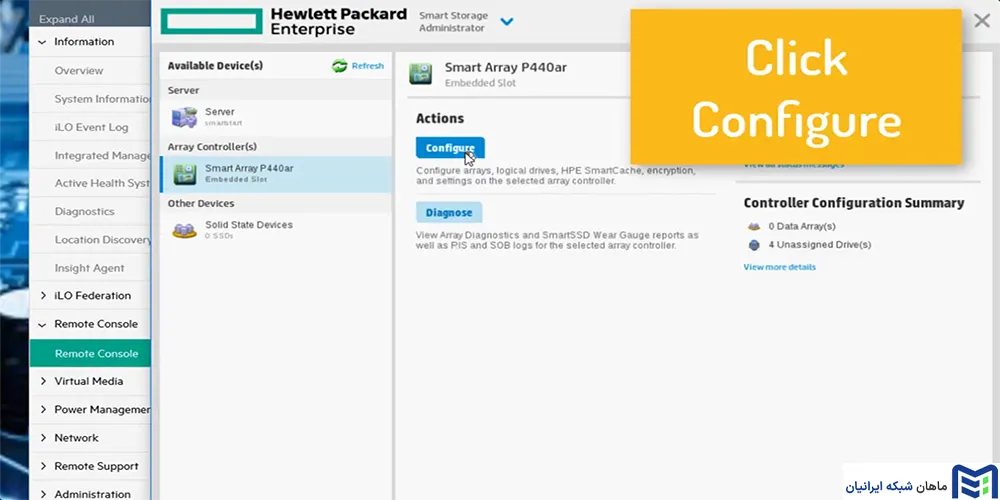This screenshot has height=500, width=1000.
Task: Select Smart Array P440ar Embedded Slot row
Action: point(276,174)
